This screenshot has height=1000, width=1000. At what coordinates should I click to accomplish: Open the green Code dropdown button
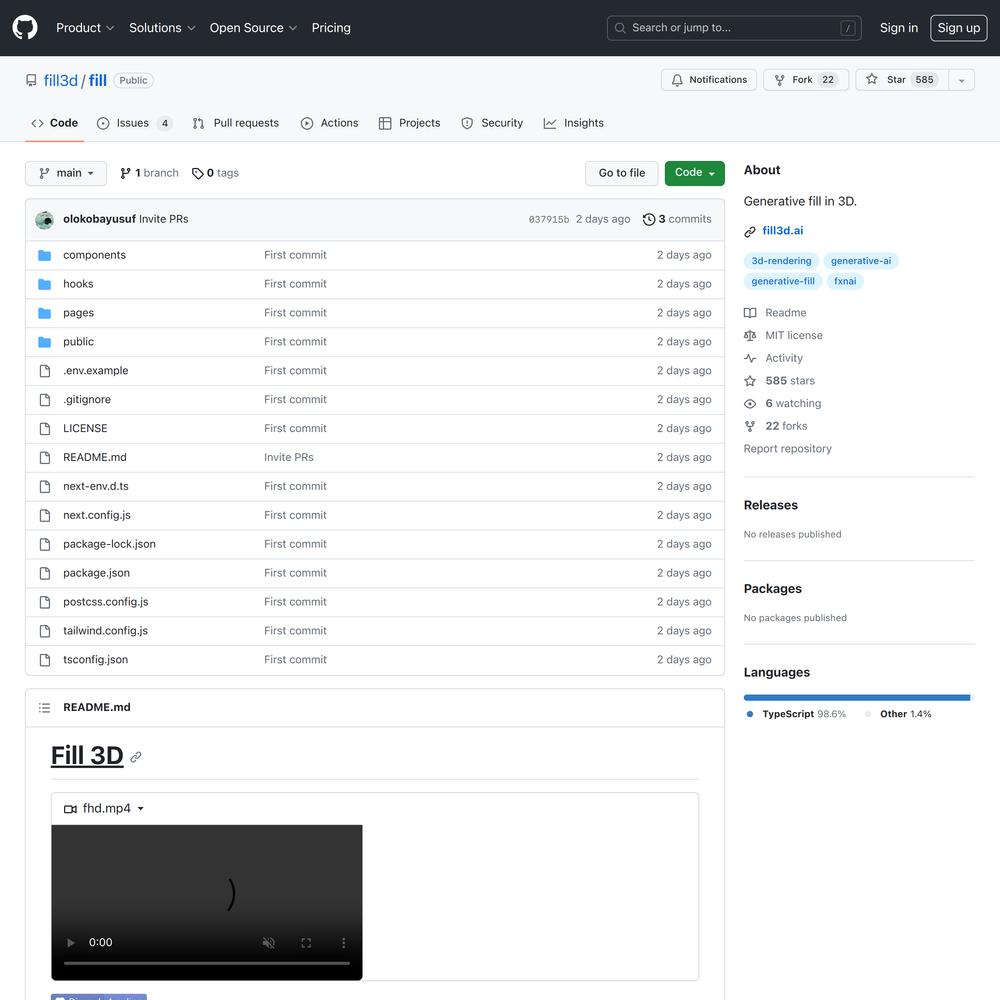pyautogui.click(x=695, y=173)
